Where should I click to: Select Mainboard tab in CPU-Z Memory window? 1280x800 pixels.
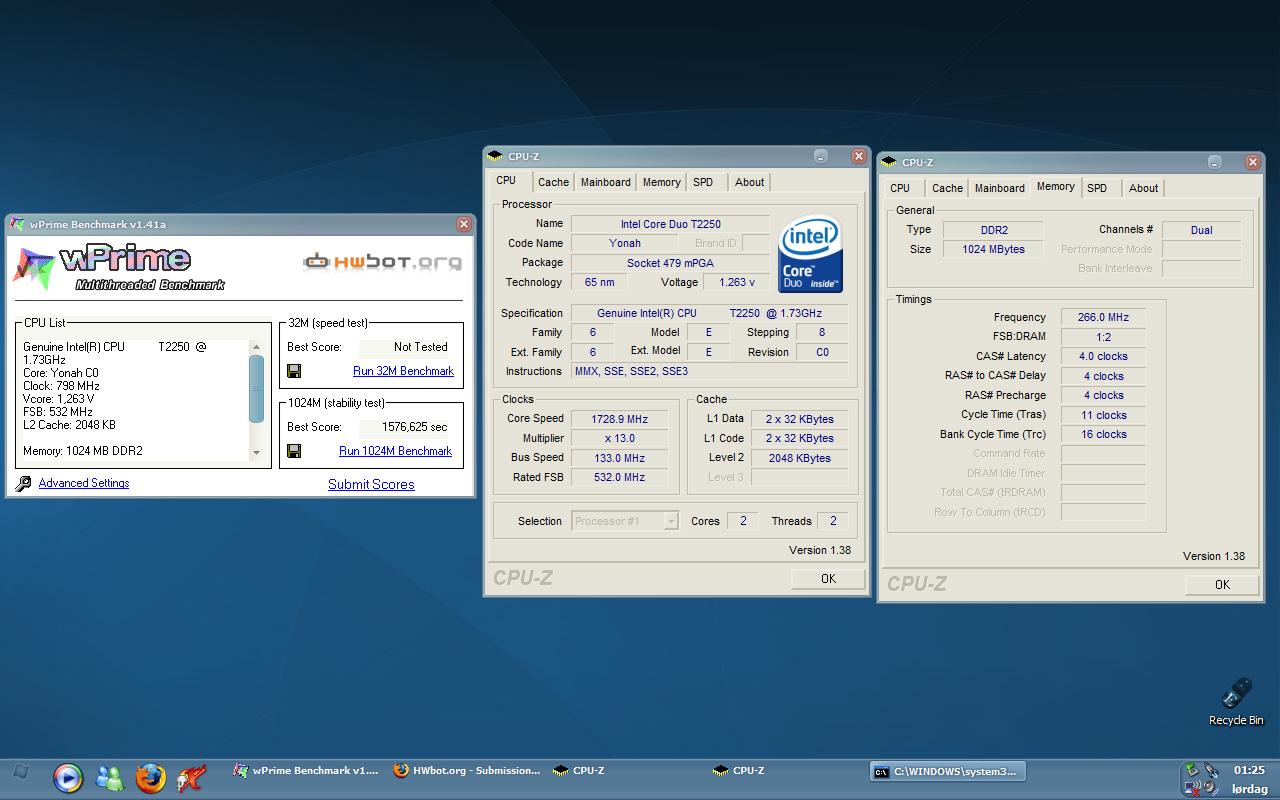(x=1000, y=188)
